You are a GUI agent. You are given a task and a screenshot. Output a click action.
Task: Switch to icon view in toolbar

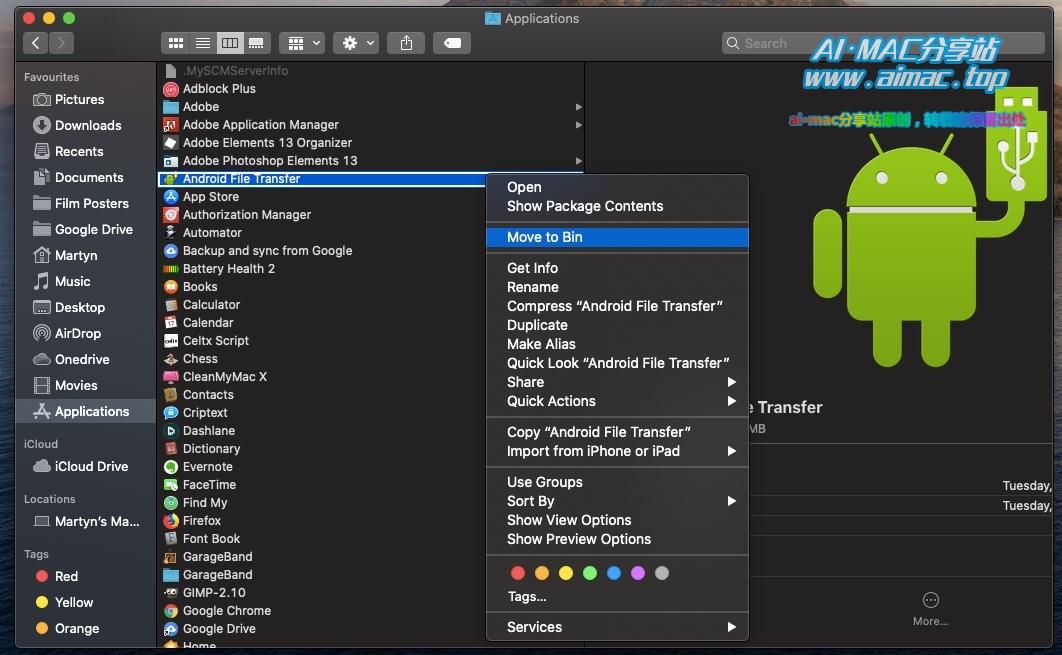pos(175,43)
